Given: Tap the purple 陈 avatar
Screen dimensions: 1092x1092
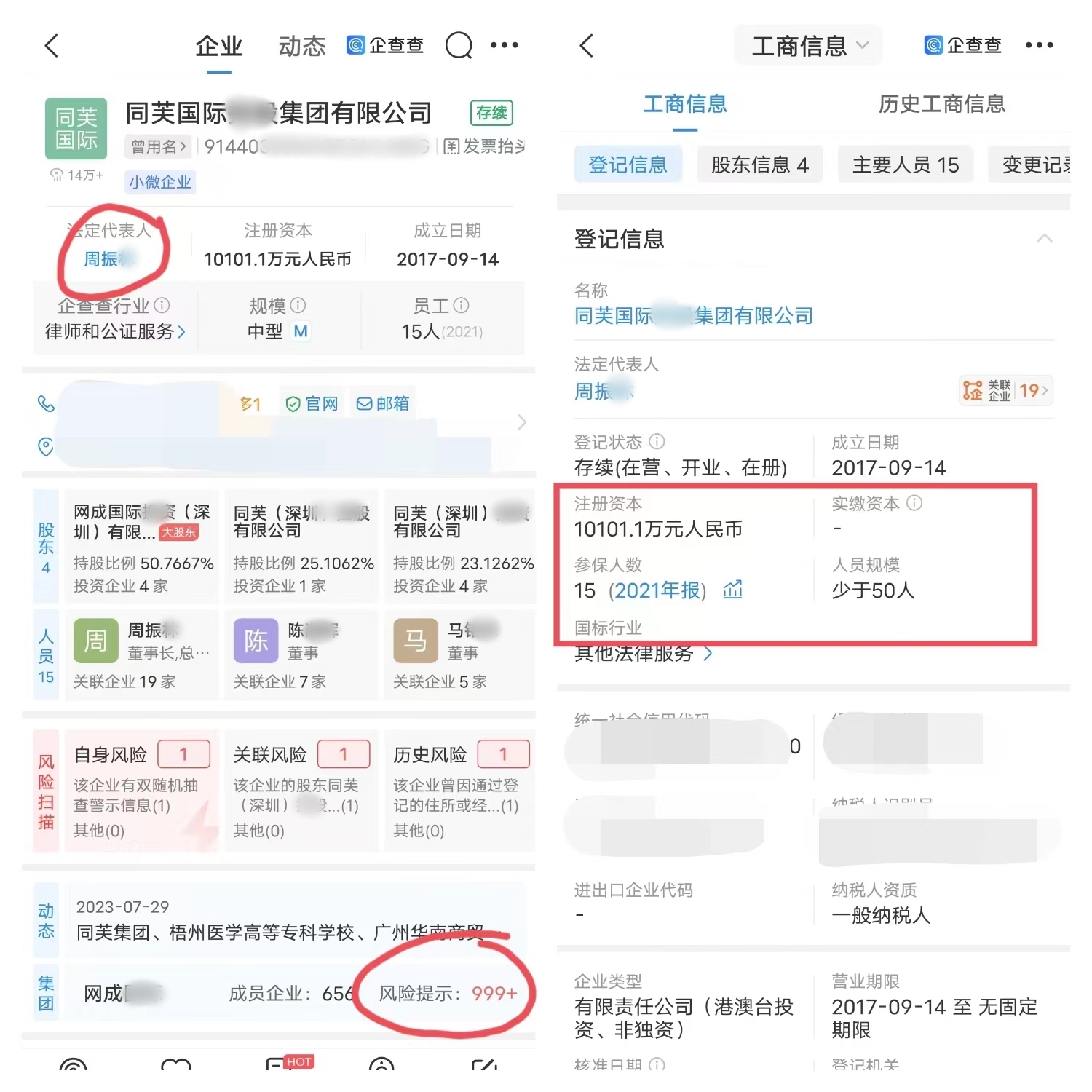Looking at the screenshot, I should point(256,641).
